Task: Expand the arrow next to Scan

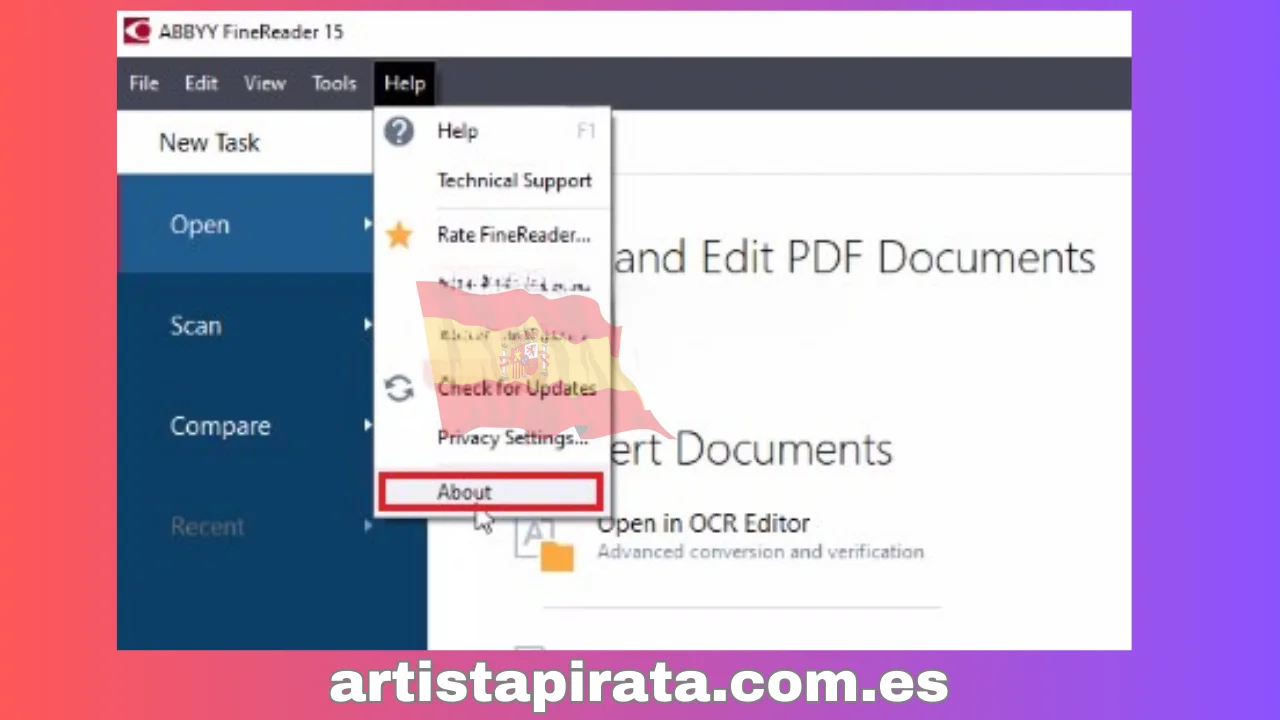Action: [367, 325]
